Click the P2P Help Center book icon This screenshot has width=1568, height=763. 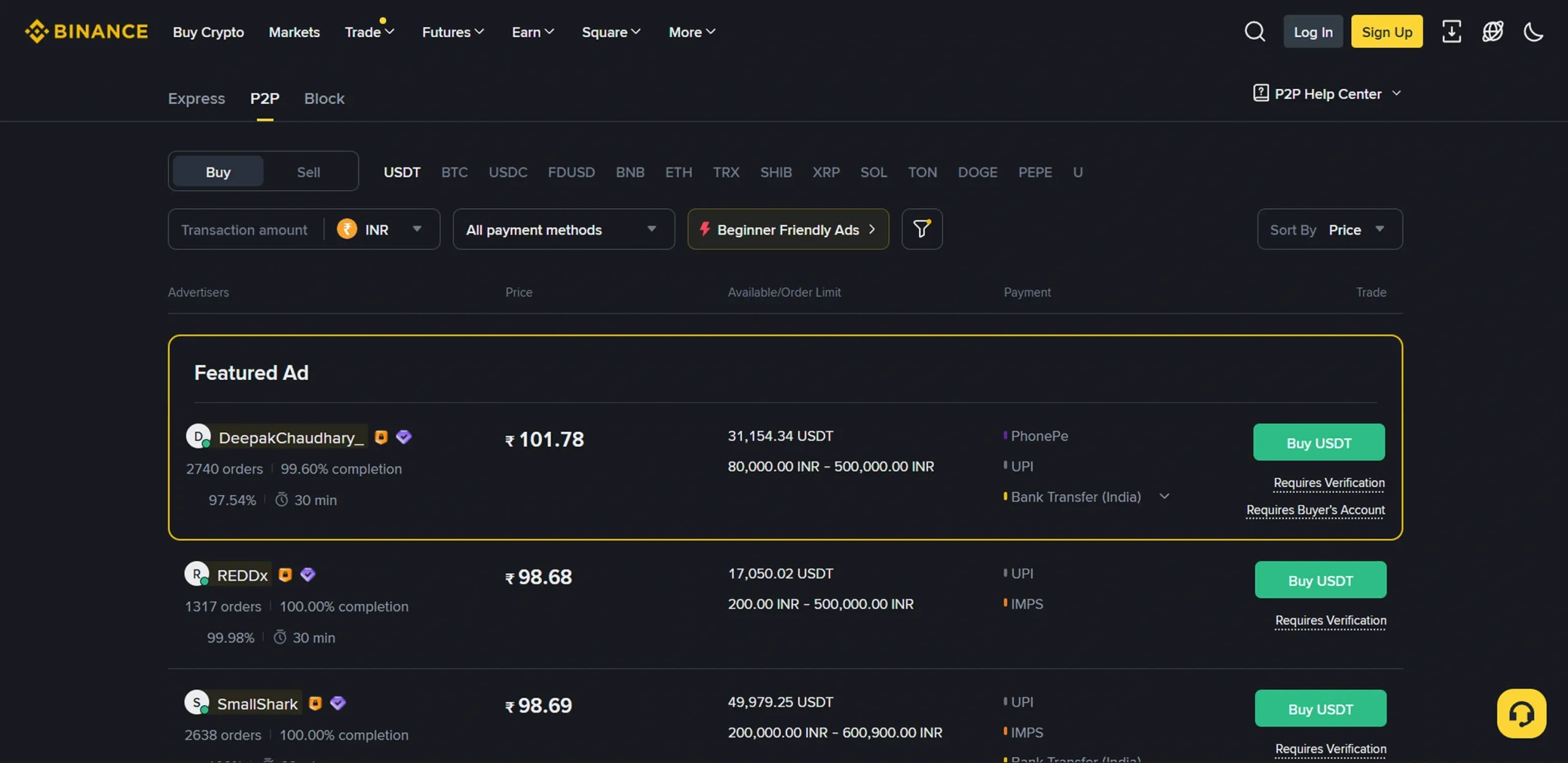point(1261,93)
